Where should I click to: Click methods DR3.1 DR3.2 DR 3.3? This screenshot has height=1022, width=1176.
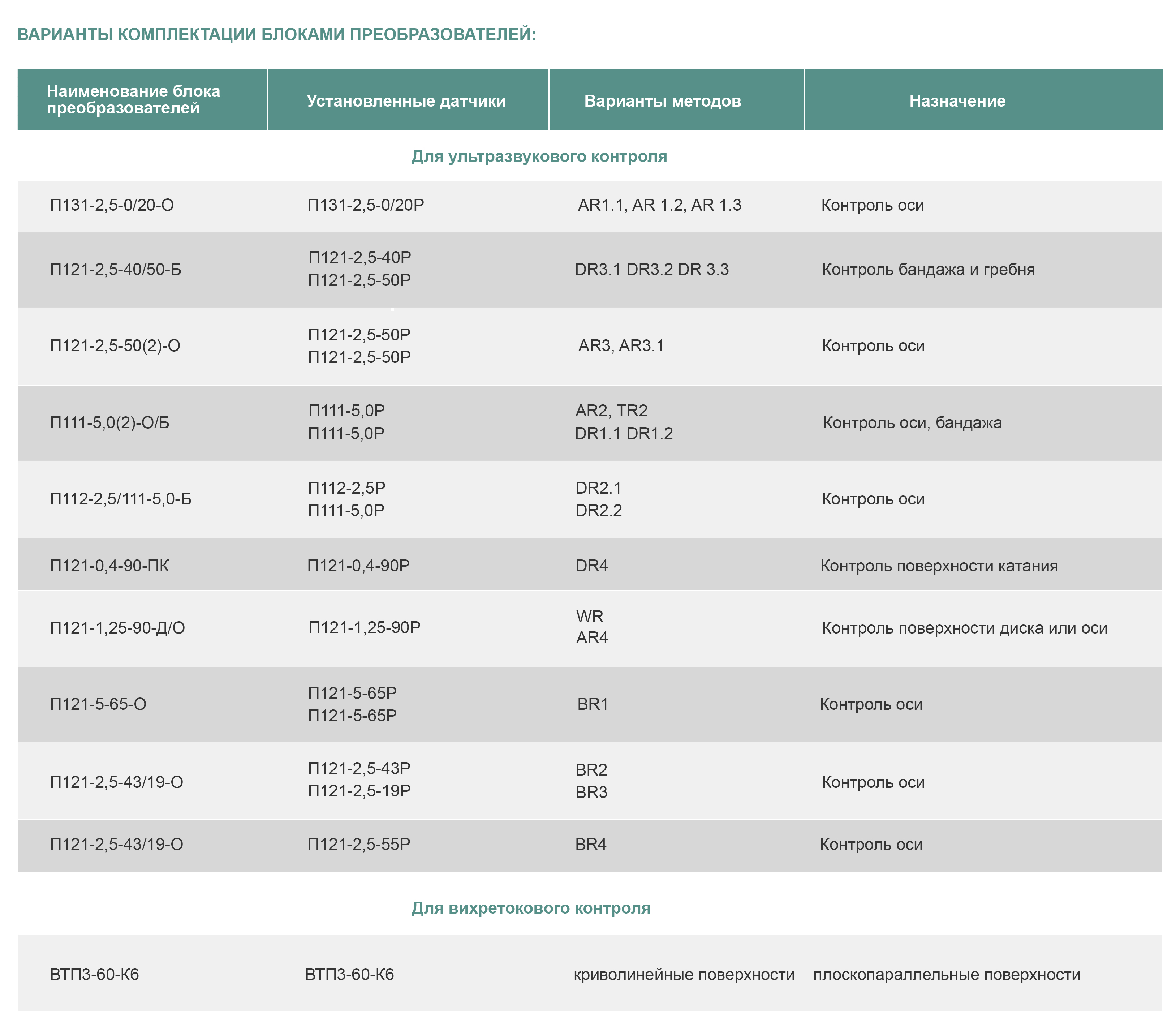pos(651,269)
